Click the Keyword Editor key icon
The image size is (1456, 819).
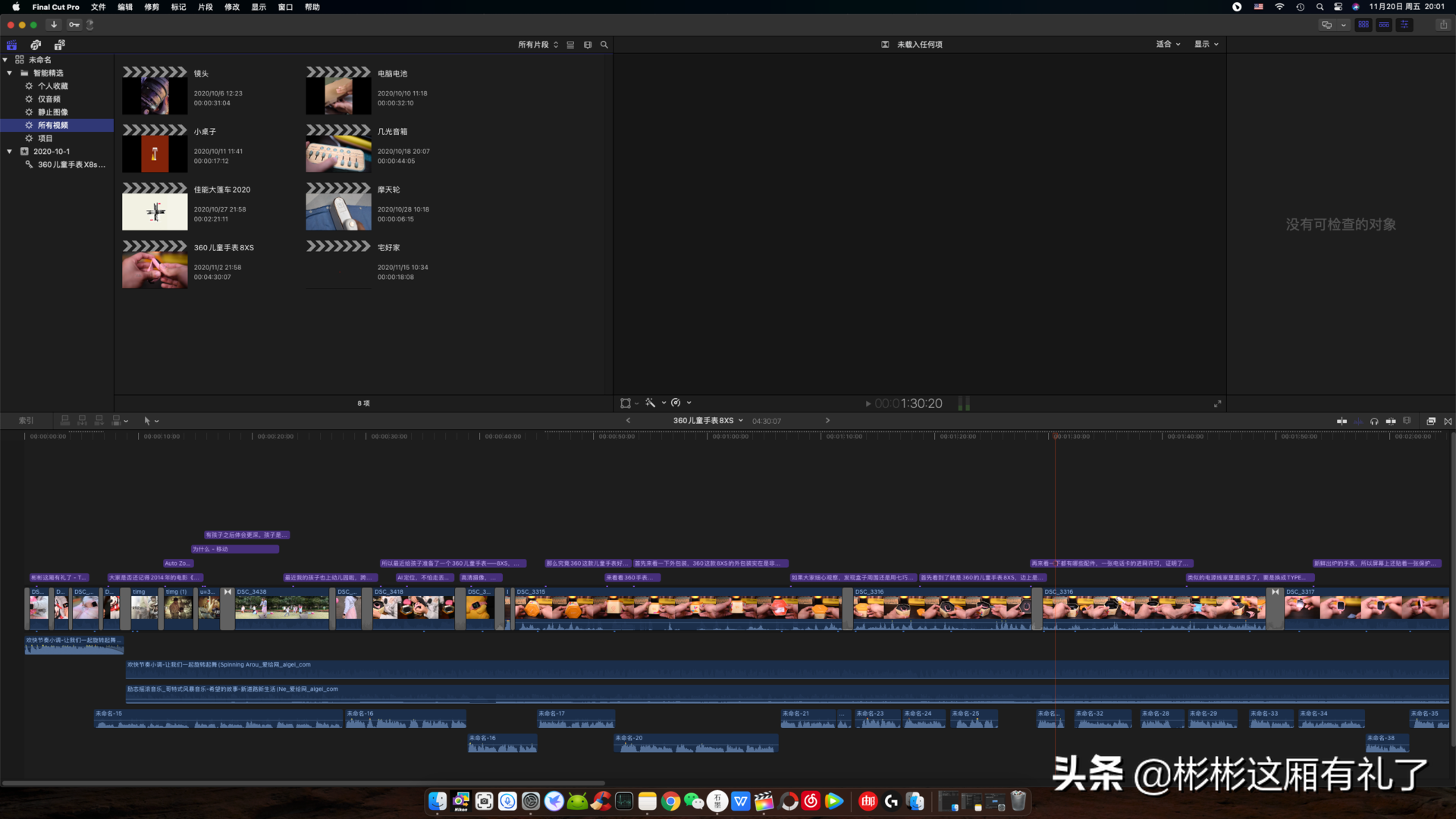point(74,24)
